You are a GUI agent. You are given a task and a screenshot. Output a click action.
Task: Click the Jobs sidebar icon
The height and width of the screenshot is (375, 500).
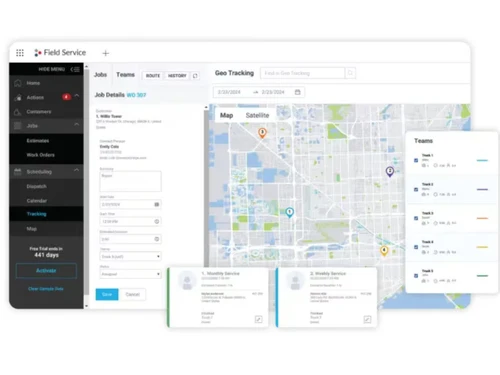(x=18, y=126)
